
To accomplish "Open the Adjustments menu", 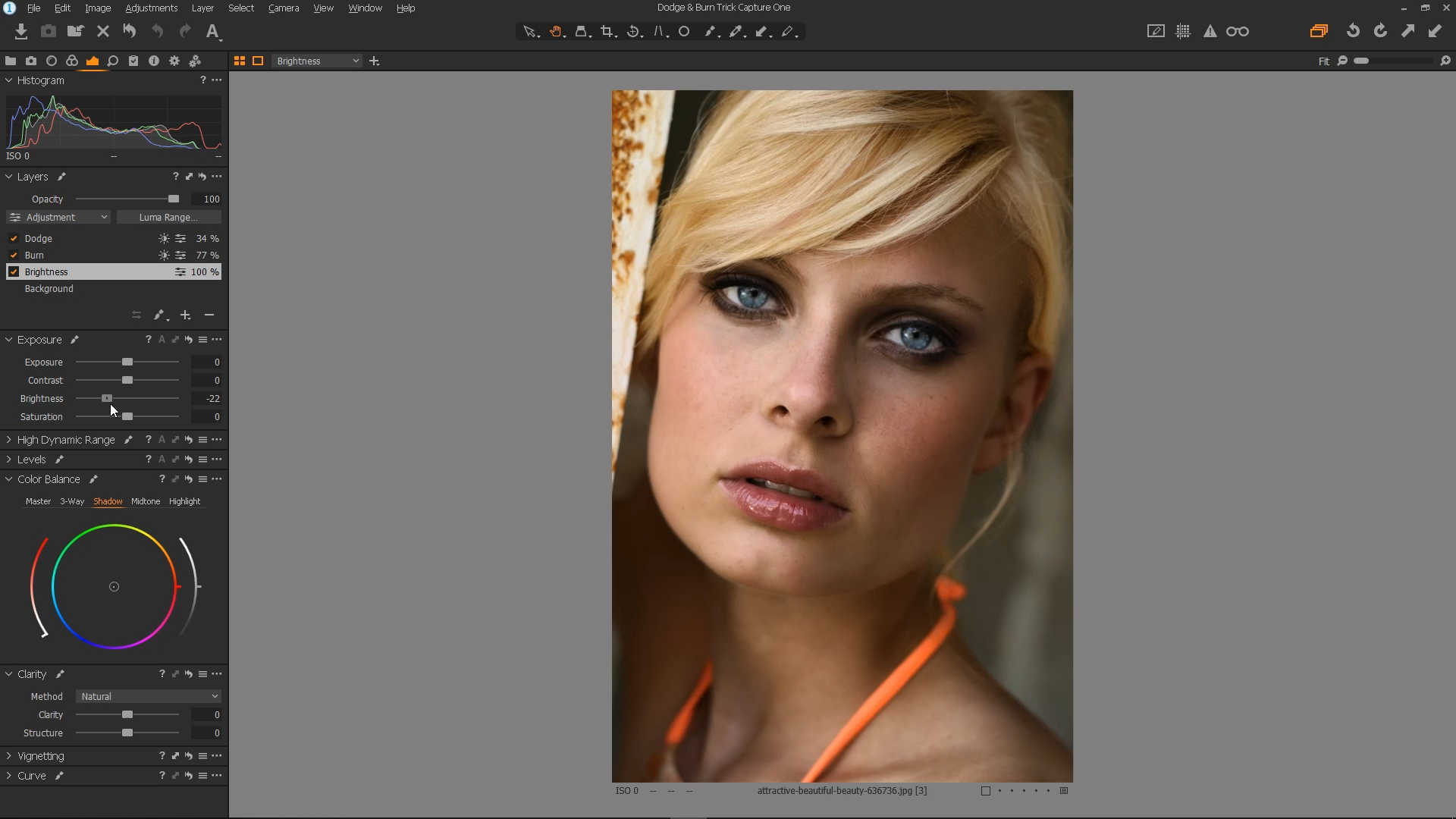I will pyautogui.click(x=151, y=8).
